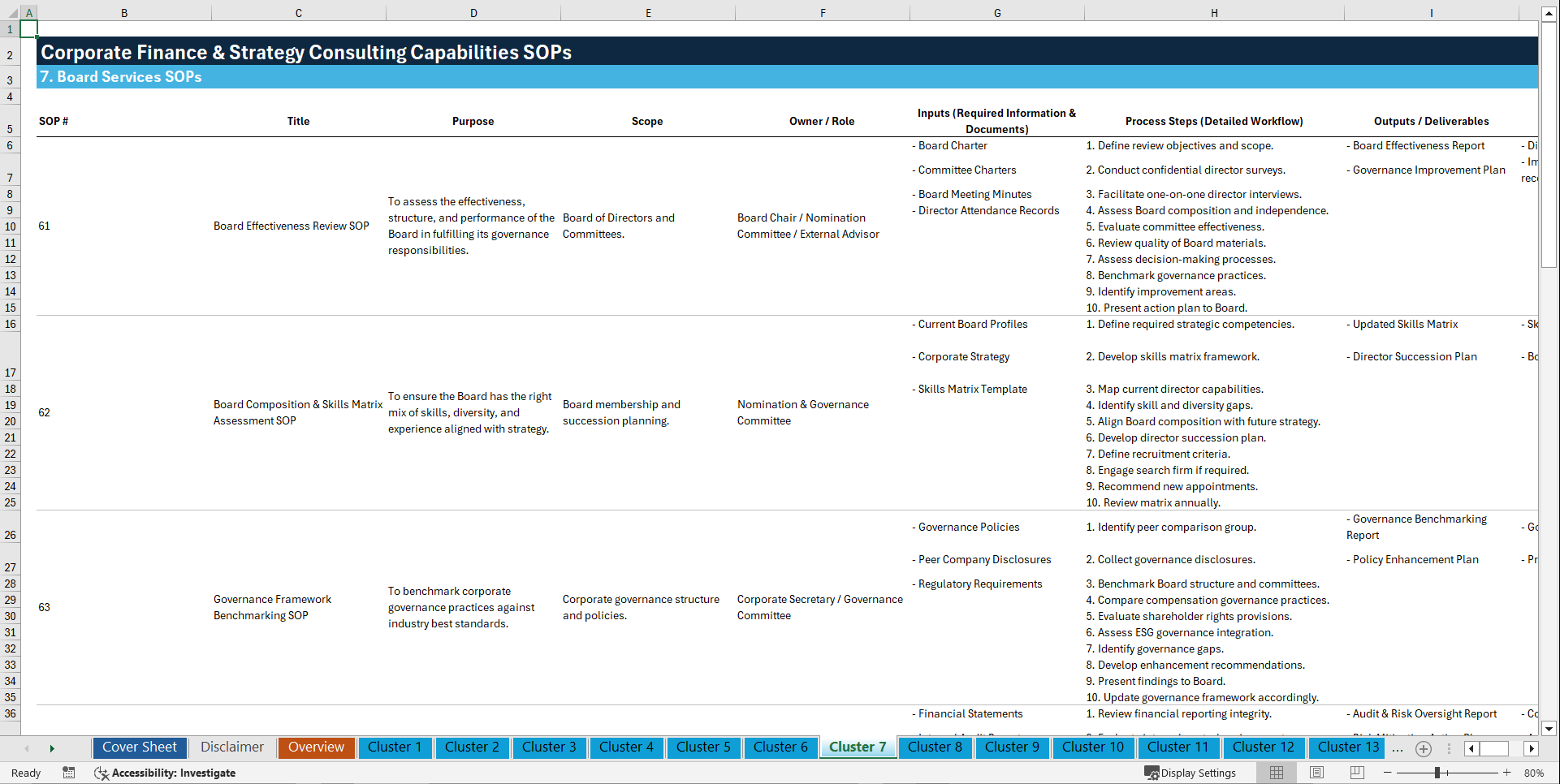Click the next-sheet navigation arrow
Screen dimensions: 1560x784
[52, 748]
